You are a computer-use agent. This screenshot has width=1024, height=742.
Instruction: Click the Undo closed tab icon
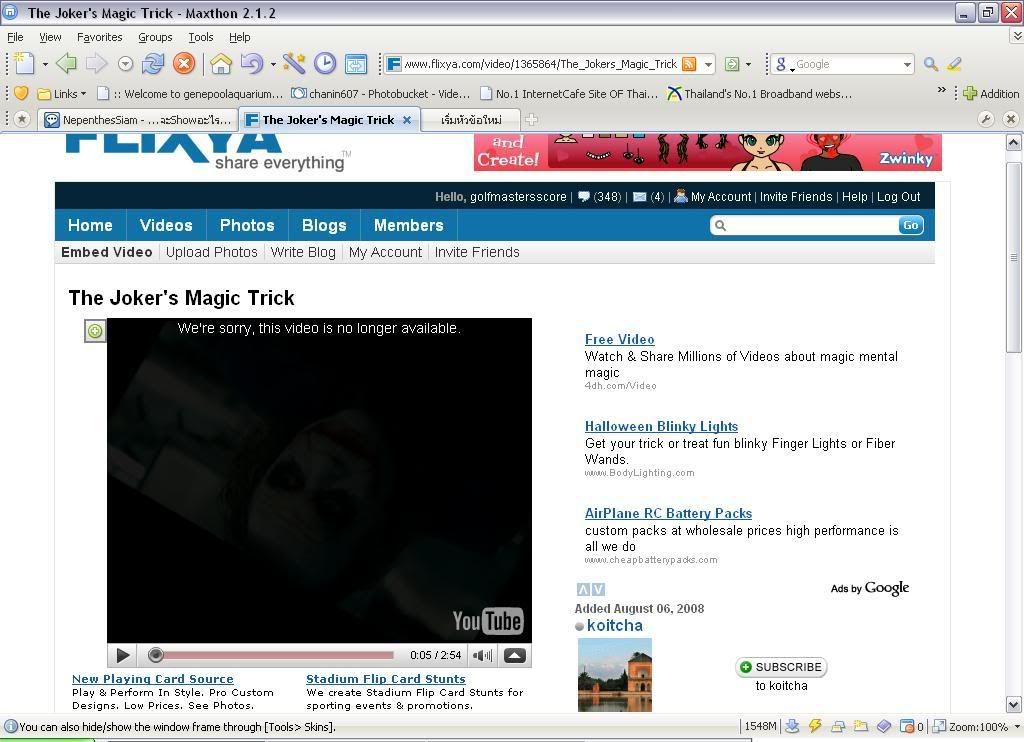[251, 63]
